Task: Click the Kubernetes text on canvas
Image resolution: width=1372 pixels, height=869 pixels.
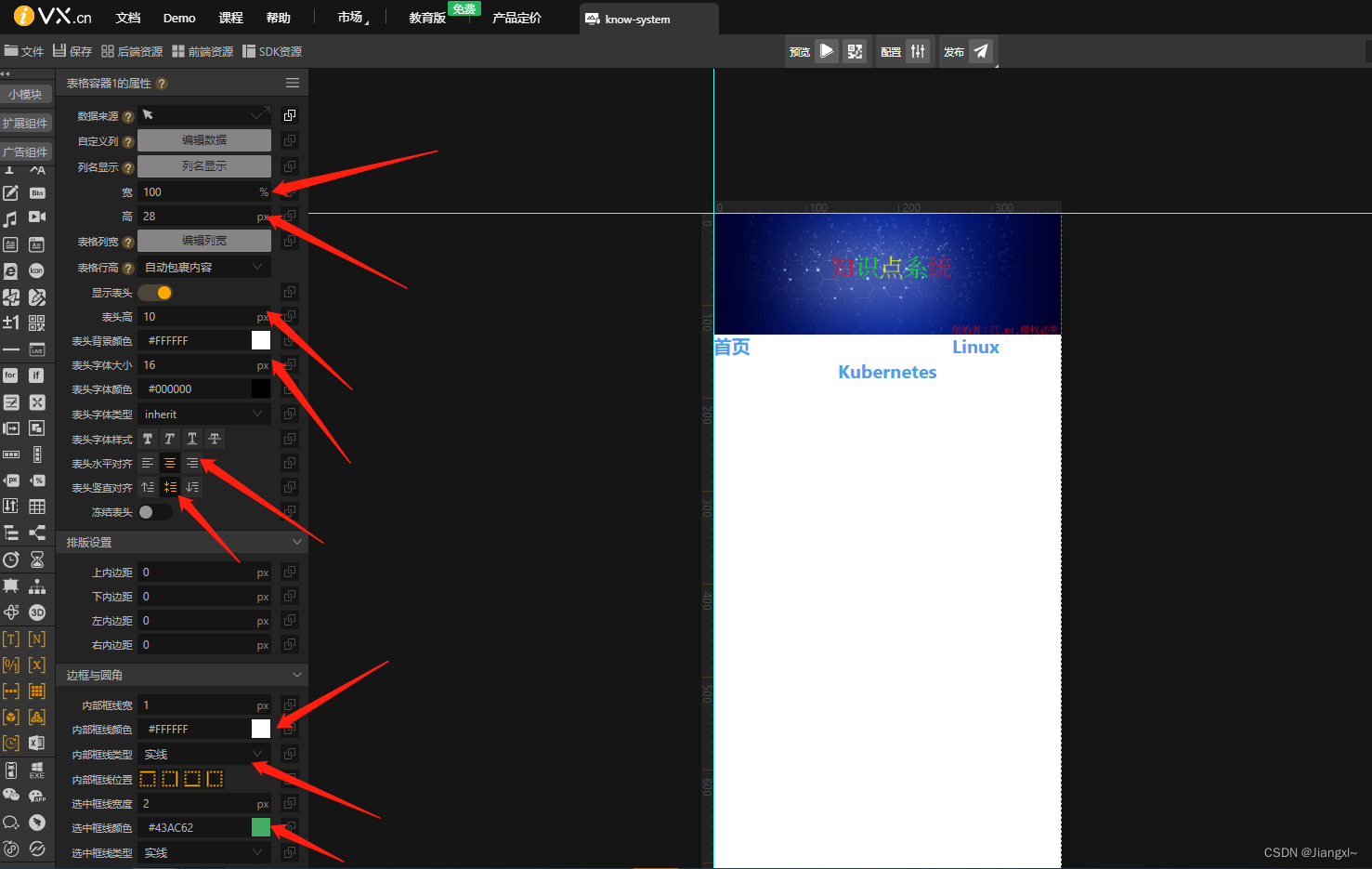Action: [x=887, y=372]
